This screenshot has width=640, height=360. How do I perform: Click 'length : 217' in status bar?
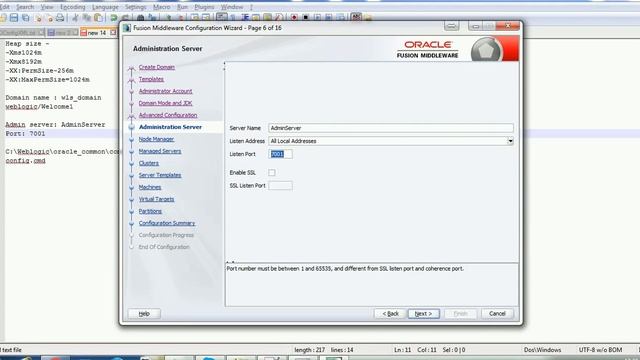310,350
